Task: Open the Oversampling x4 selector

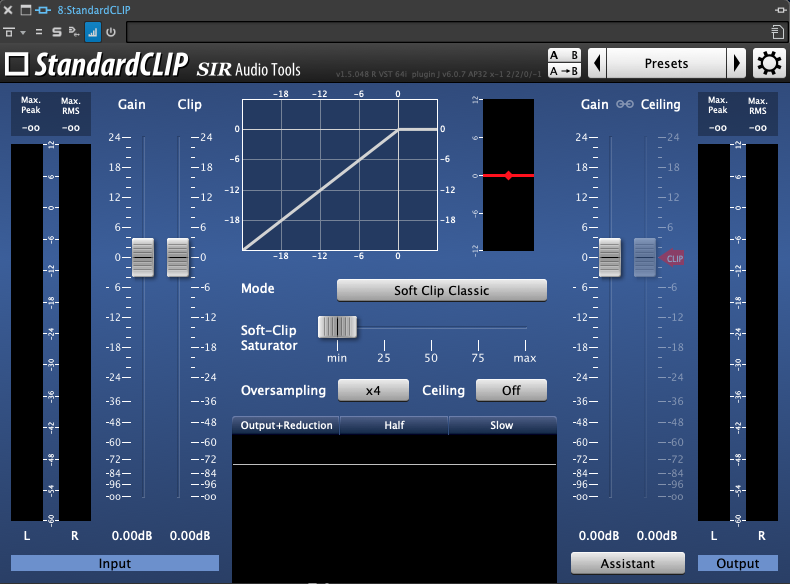Action: pyautogui.click(x=373, y=391)
